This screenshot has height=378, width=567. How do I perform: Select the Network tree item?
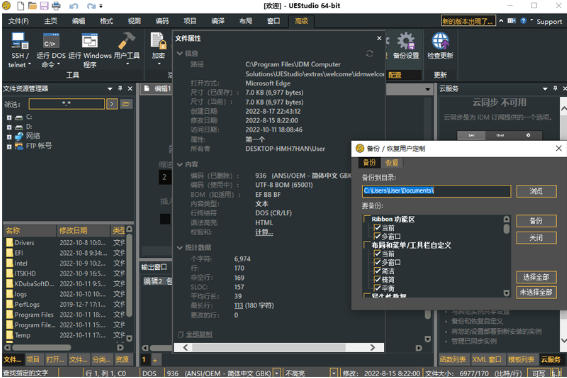(x=28, y=136)
